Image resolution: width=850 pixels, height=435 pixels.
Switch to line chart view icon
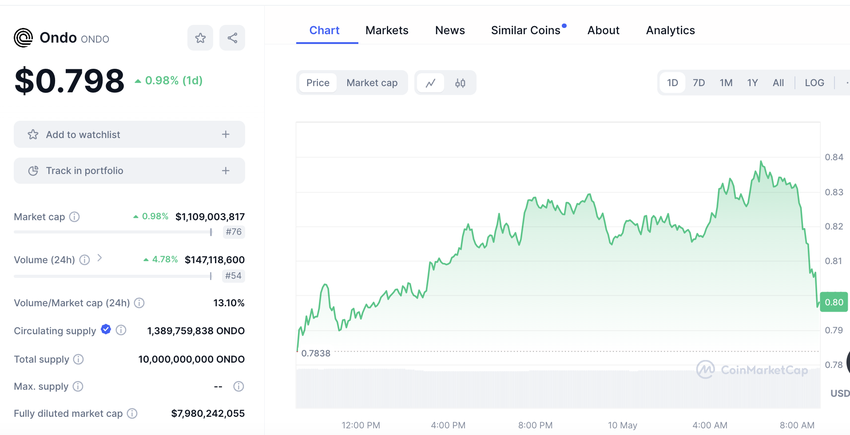tap(430, 83)
